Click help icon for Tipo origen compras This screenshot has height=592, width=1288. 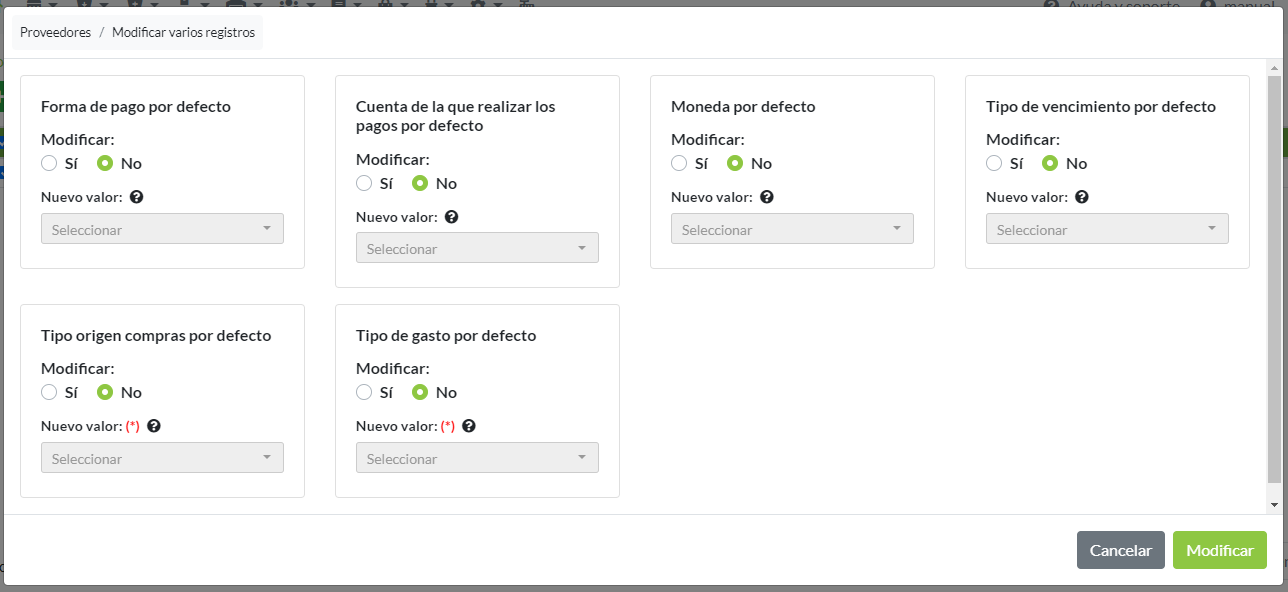tap(154, 426)
